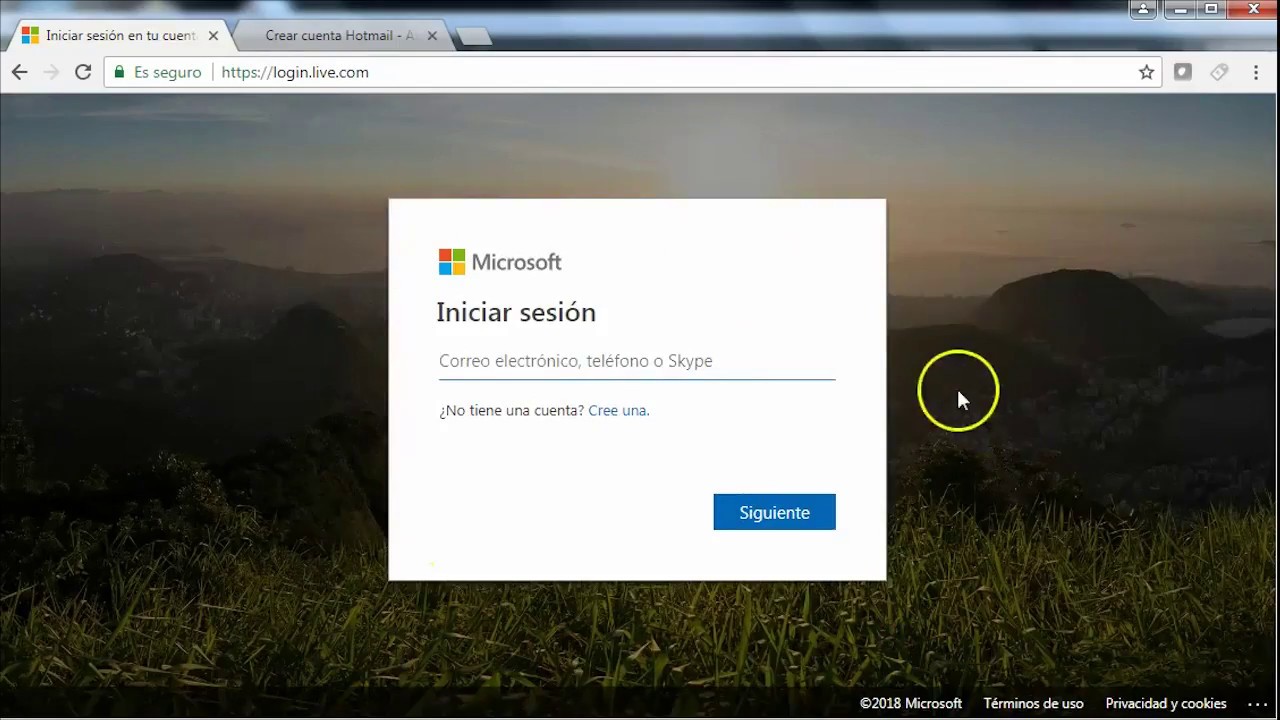
Task: Click the Microsoft logo in the sign-in card
Action: [500, 262]
